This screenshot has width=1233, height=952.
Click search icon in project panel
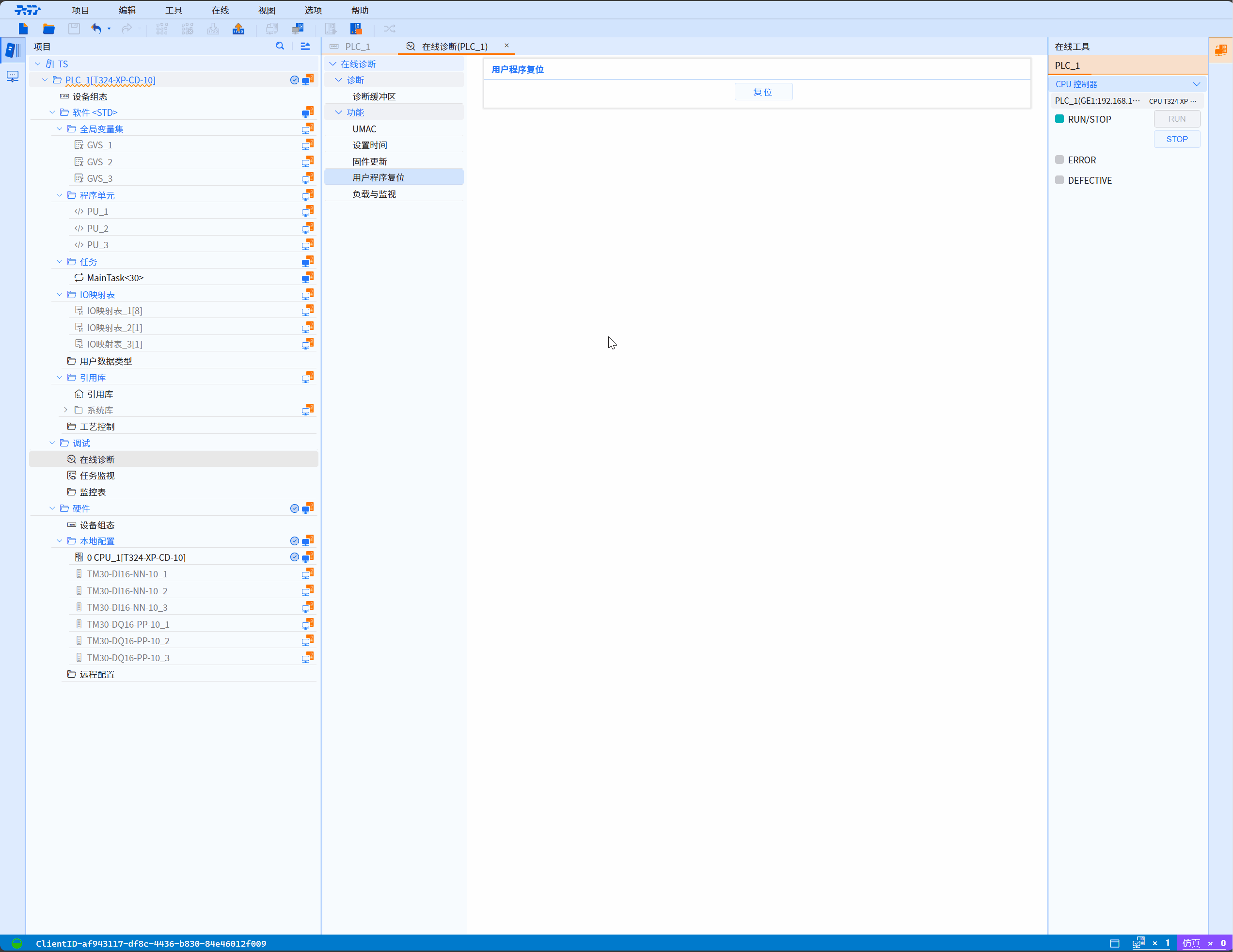(280, 47)
